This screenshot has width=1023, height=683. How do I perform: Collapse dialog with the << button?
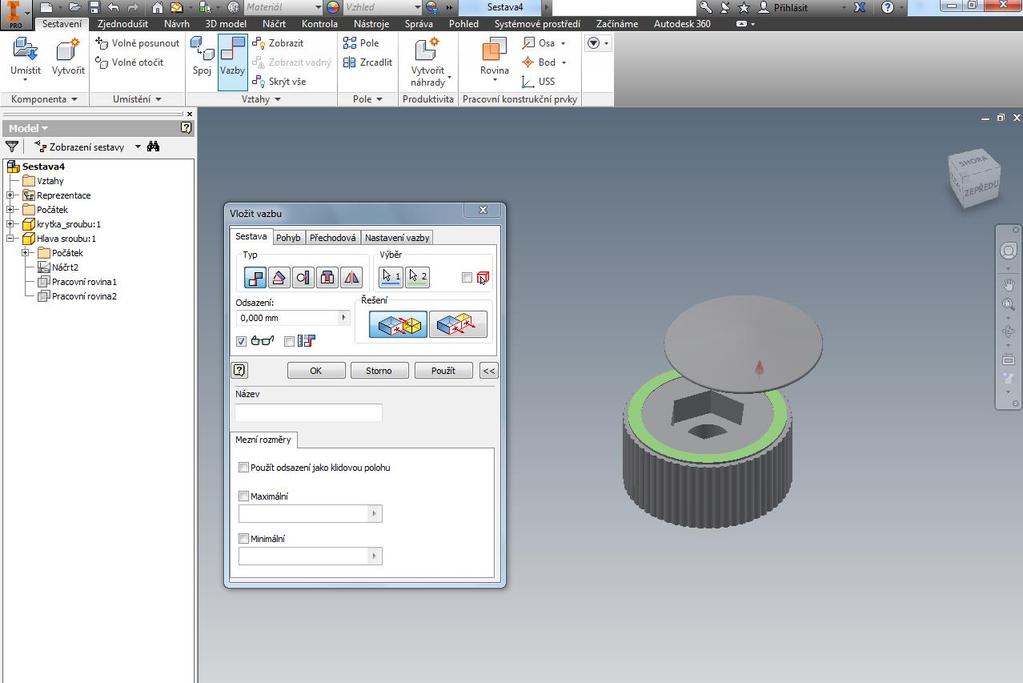coord(489,371)
